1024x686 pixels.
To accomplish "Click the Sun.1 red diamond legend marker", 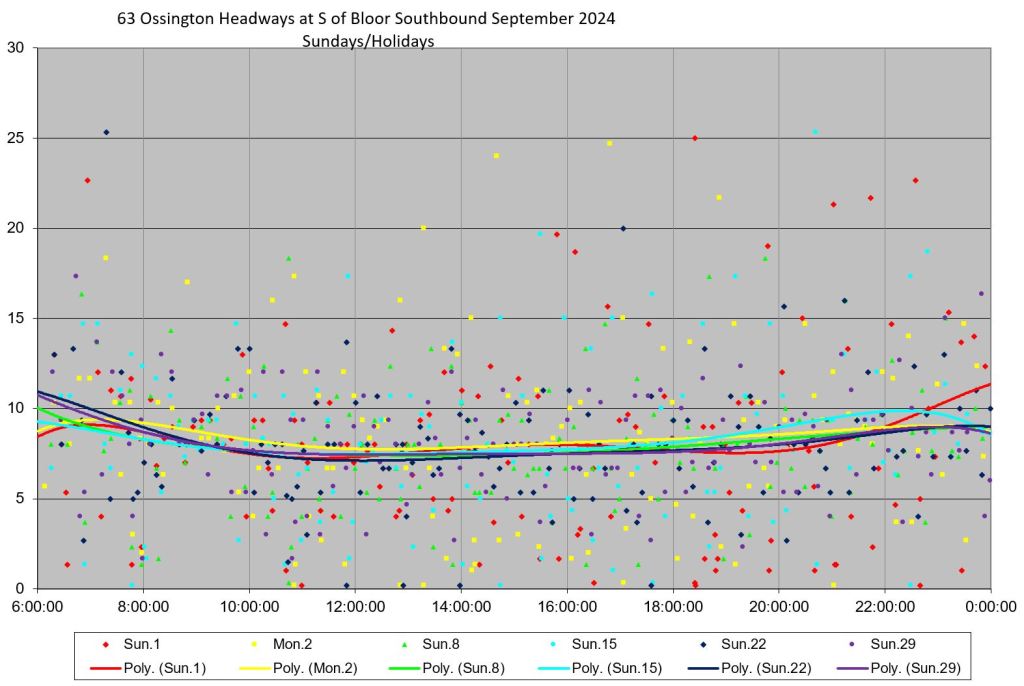I will click(x=106, y=647).
